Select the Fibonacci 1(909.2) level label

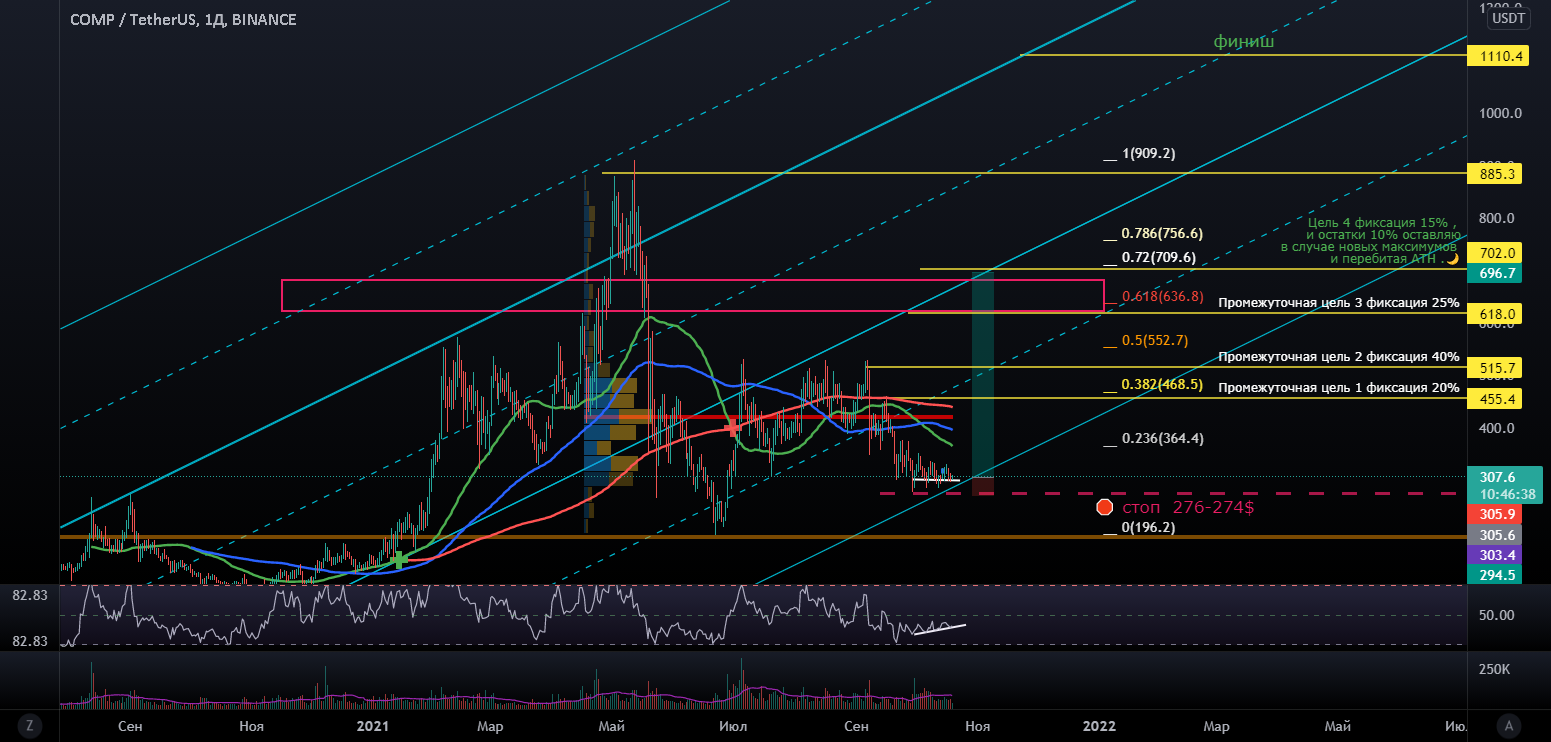(1149, 154)
